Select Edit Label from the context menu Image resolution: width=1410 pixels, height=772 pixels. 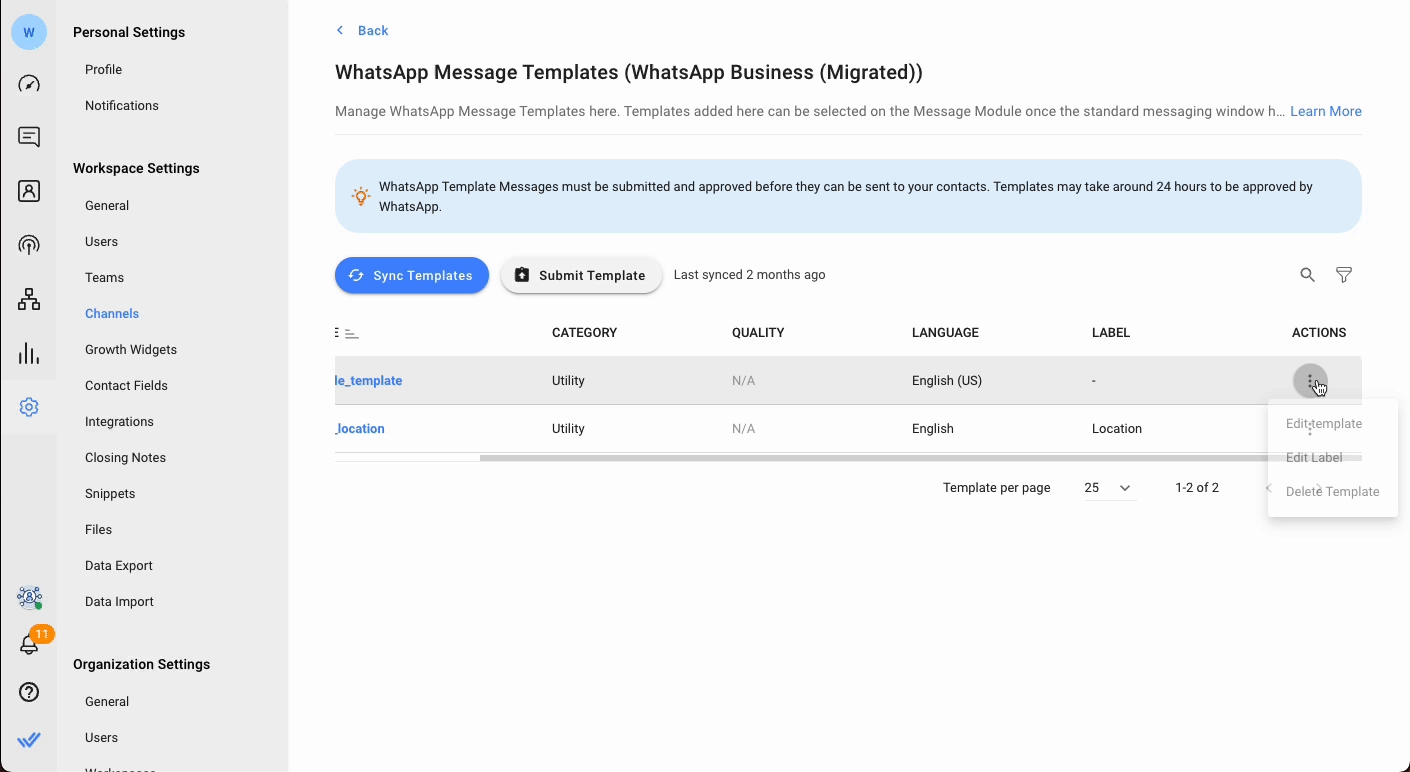pos(1314,458)
